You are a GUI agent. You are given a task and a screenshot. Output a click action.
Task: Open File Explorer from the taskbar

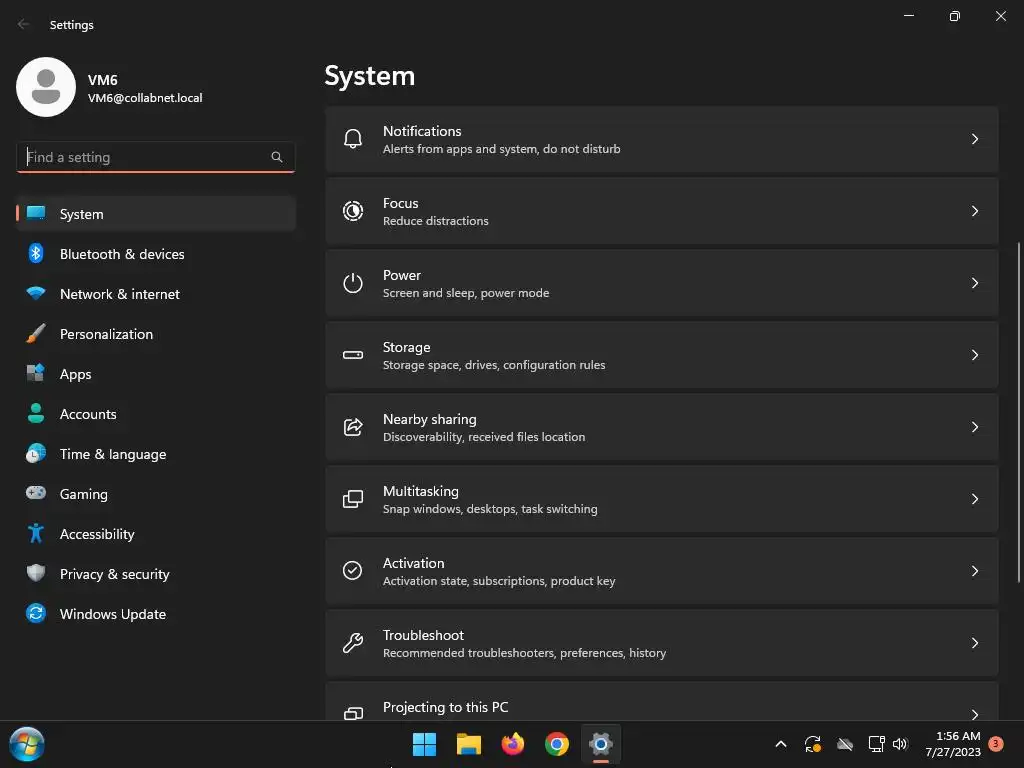click(x=468, y=744)
